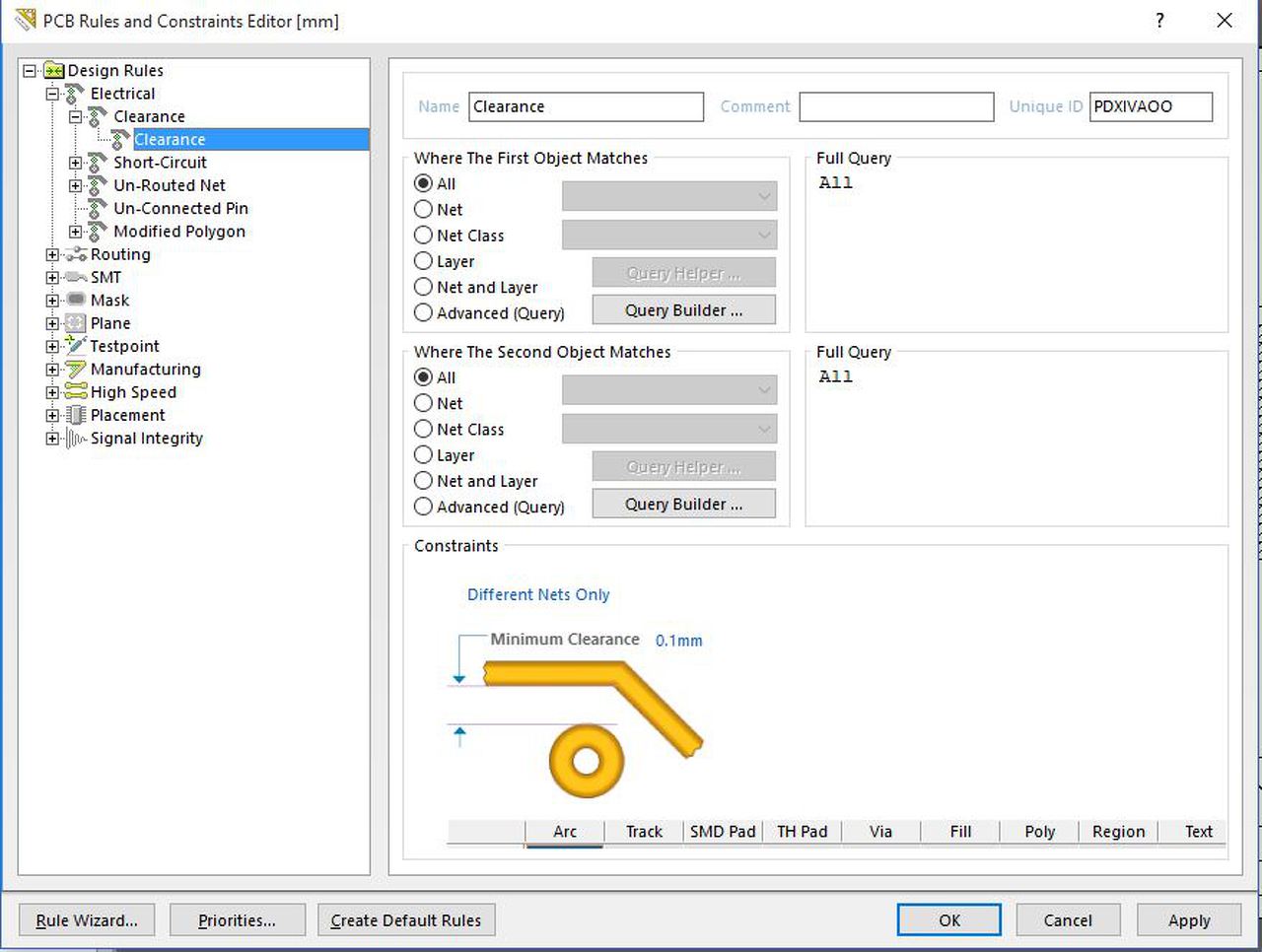Click the Modified Polygon rule icon
This screenshot has width=1262, height=952.
[98, 232]
